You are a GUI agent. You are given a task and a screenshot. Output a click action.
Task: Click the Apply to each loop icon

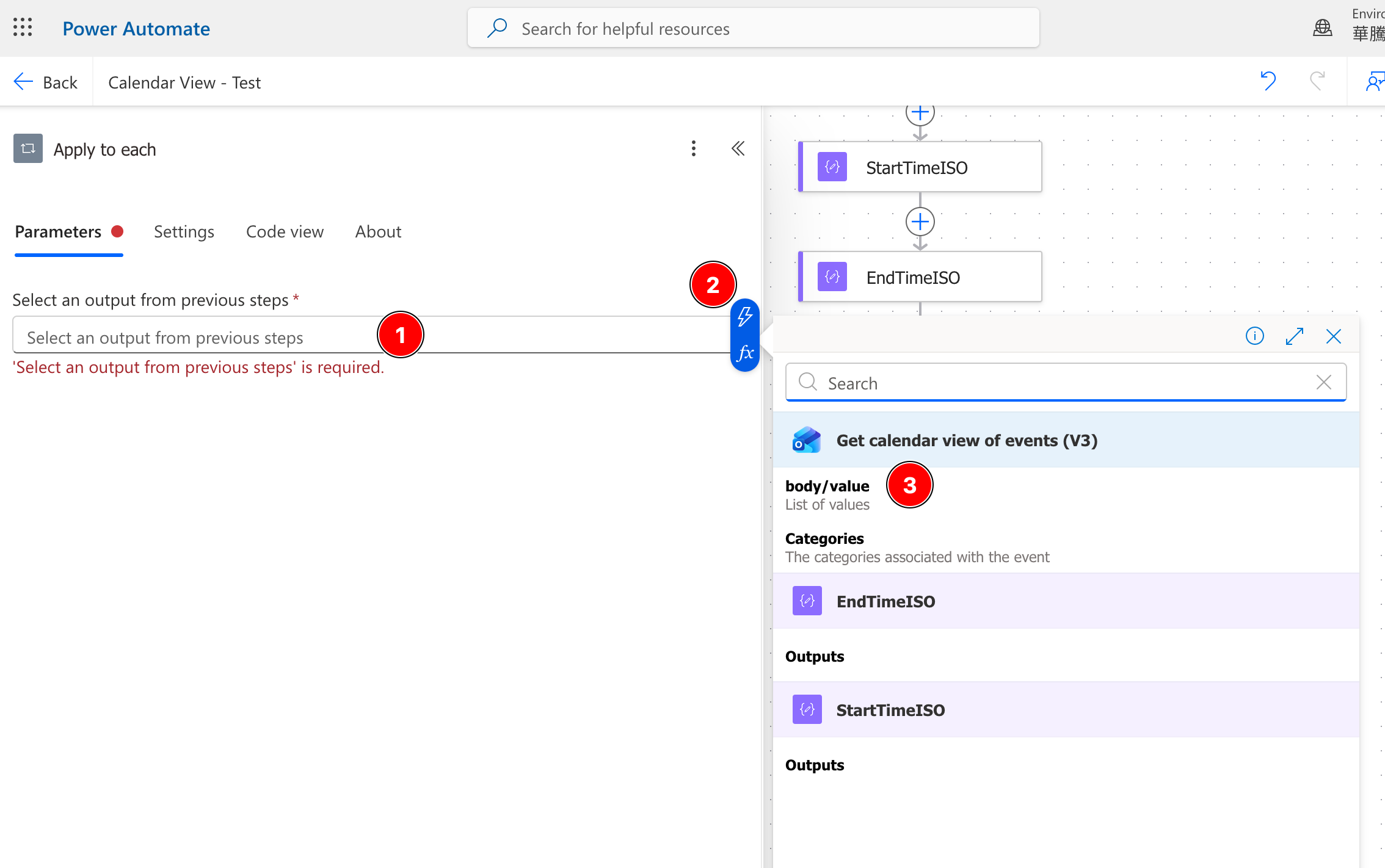click(28, 148)
